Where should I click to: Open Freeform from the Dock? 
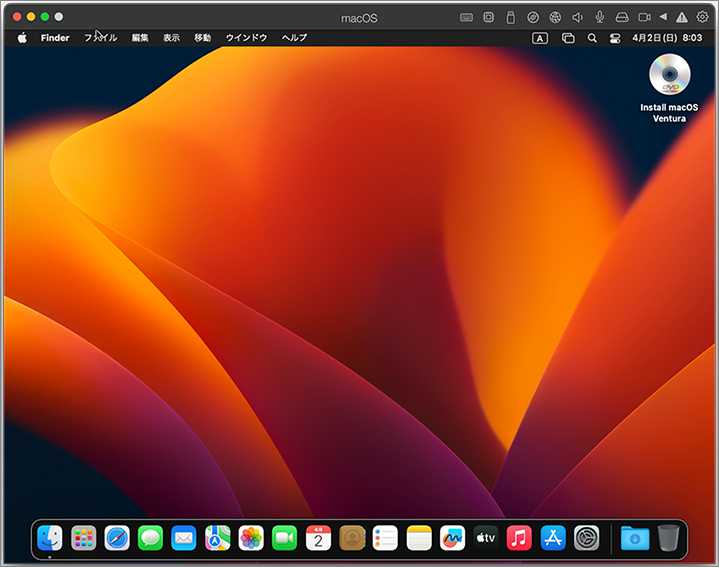(452, 538)
